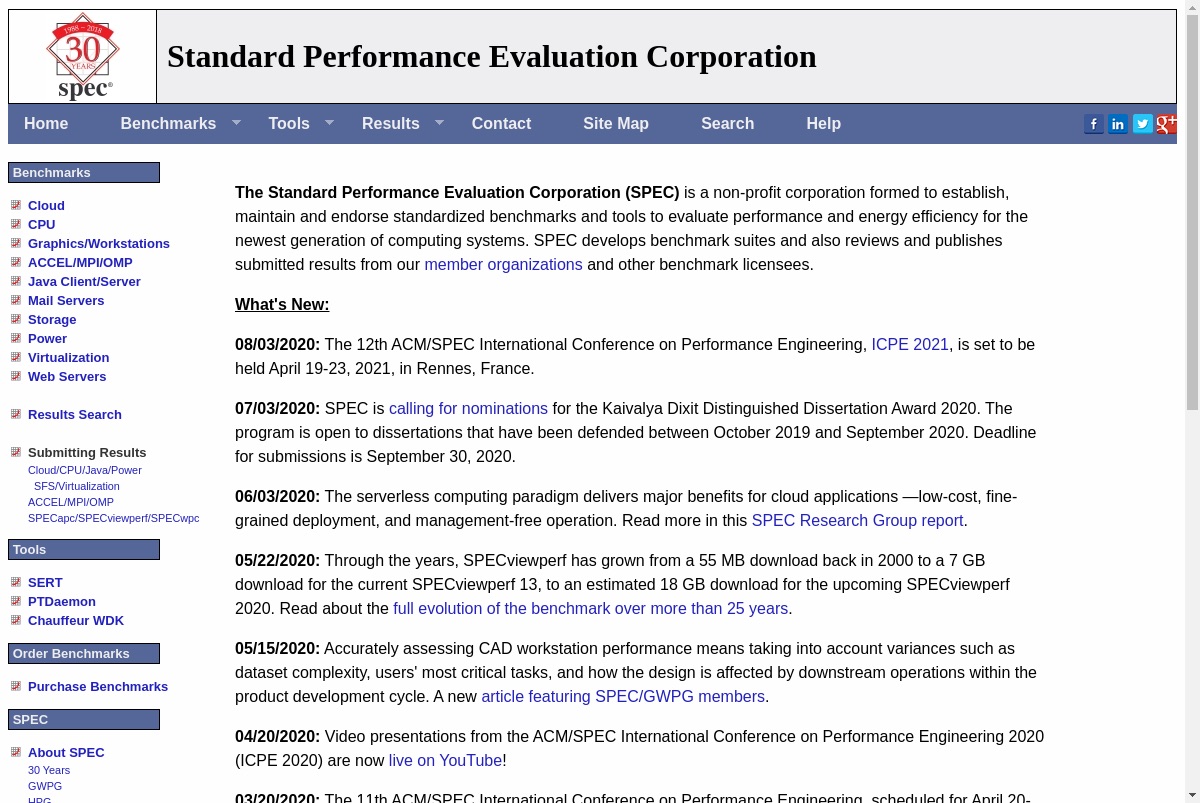Click the bullet icon beside Chauffeur WDK
The height and width of the screenshot is (803, 1200).
click(16, 620)
